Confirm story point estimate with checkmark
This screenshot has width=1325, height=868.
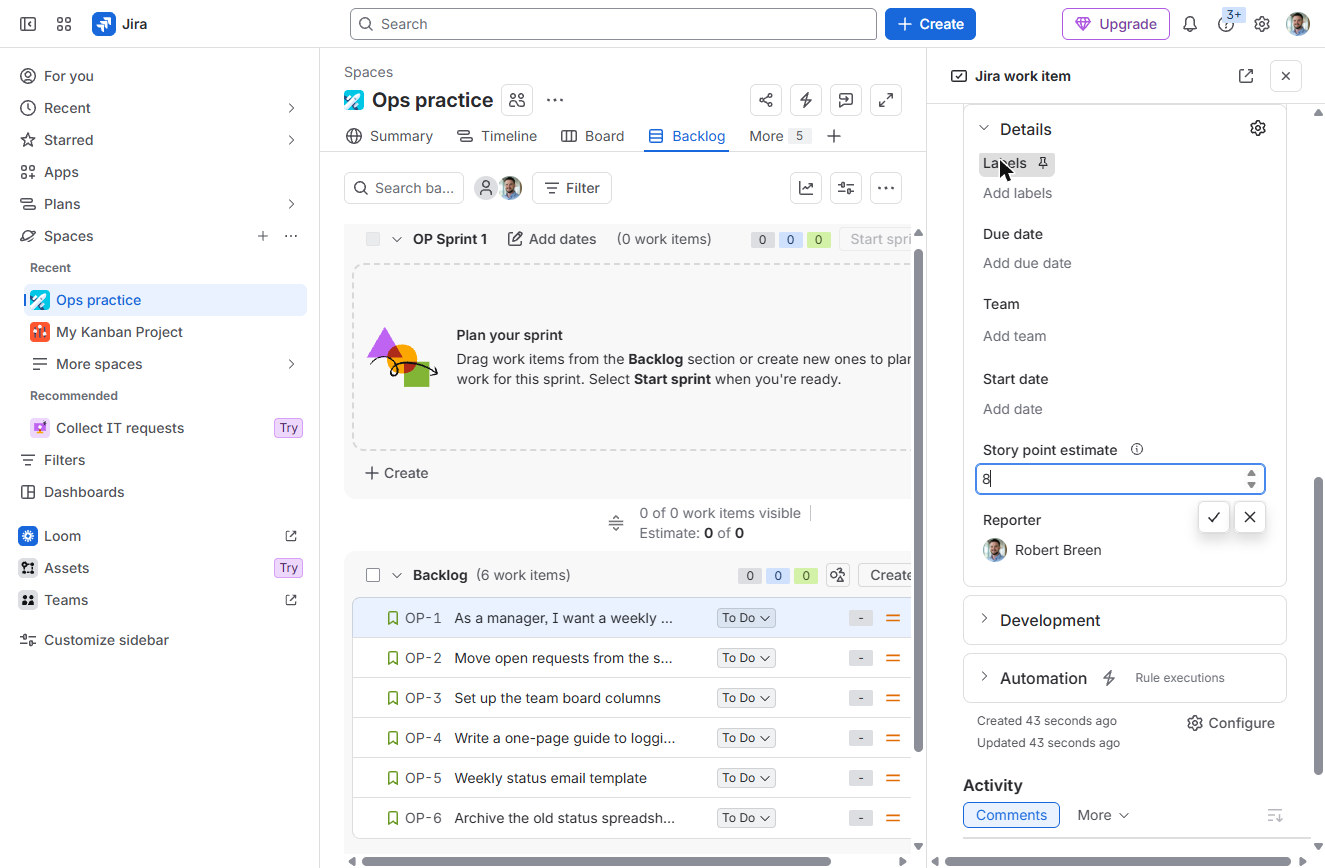(x=1214, y=517)
